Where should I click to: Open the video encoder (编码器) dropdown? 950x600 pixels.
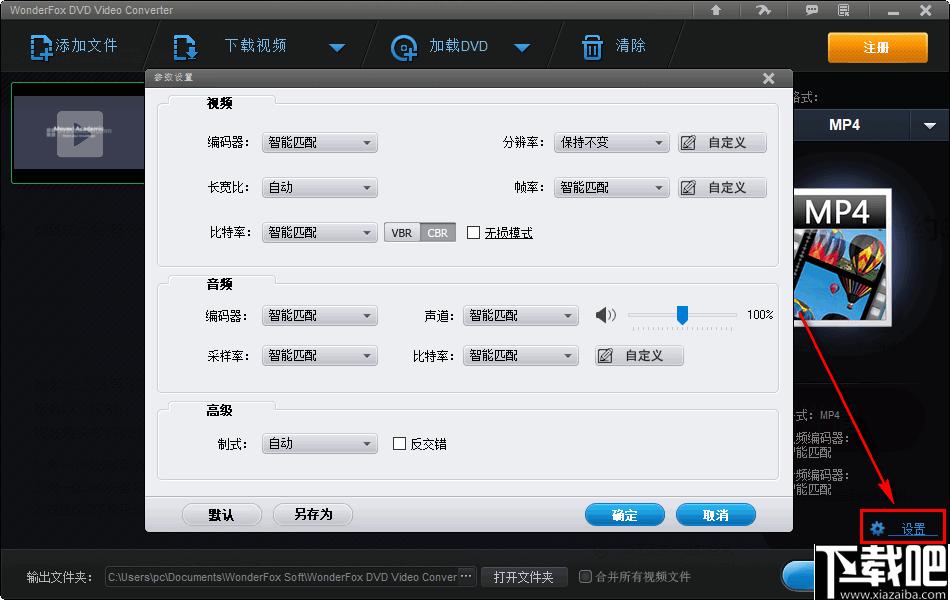tap(320, 142)
